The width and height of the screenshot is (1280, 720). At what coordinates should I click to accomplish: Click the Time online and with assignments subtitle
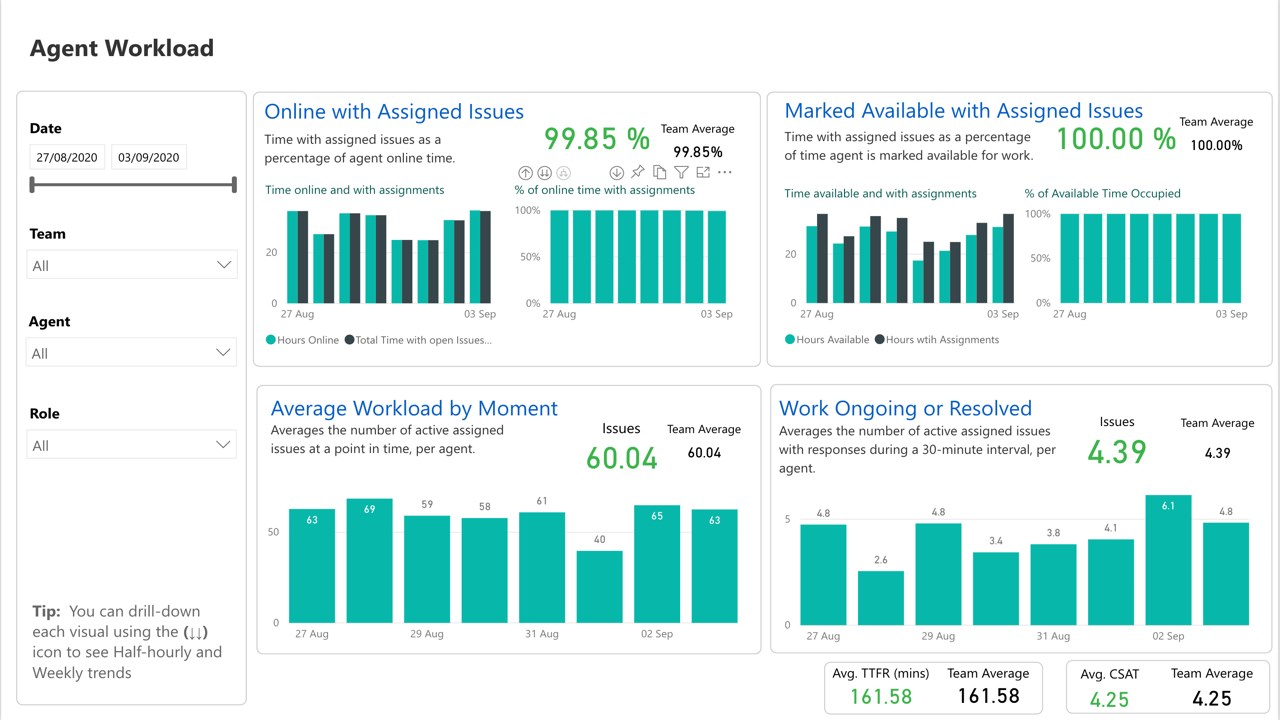pyautogui.click(x=355, y=189)
